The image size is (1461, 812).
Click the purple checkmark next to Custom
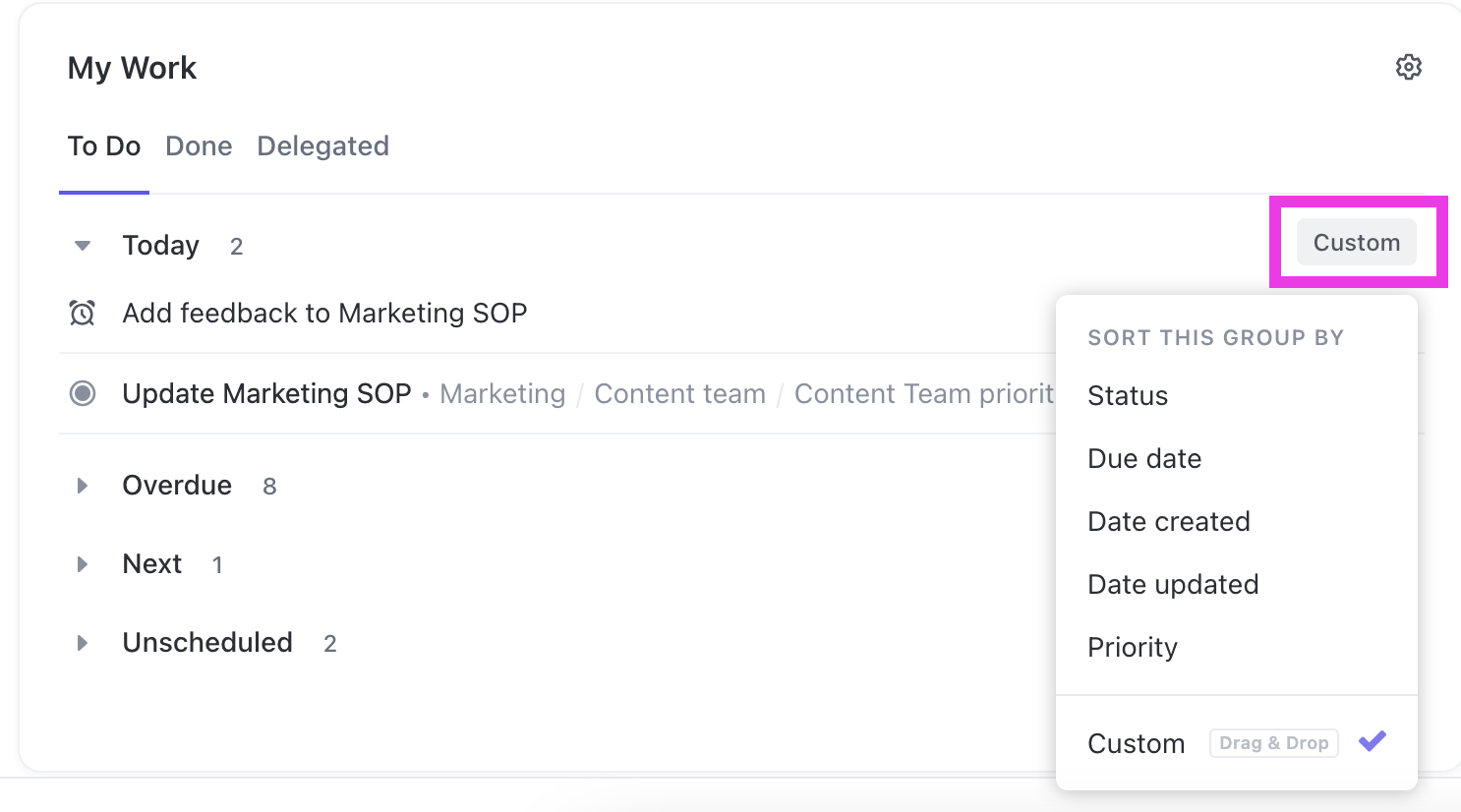pos(1372,742)
